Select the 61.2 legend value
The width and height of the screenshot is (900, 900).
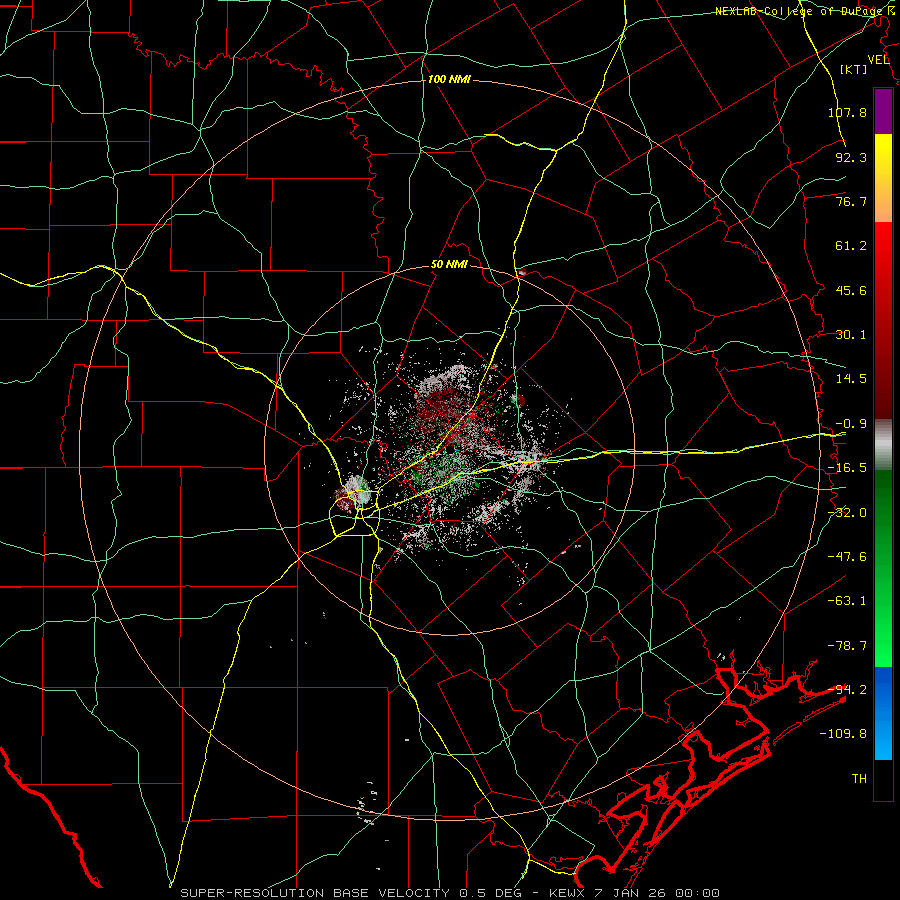coord(851,246)
